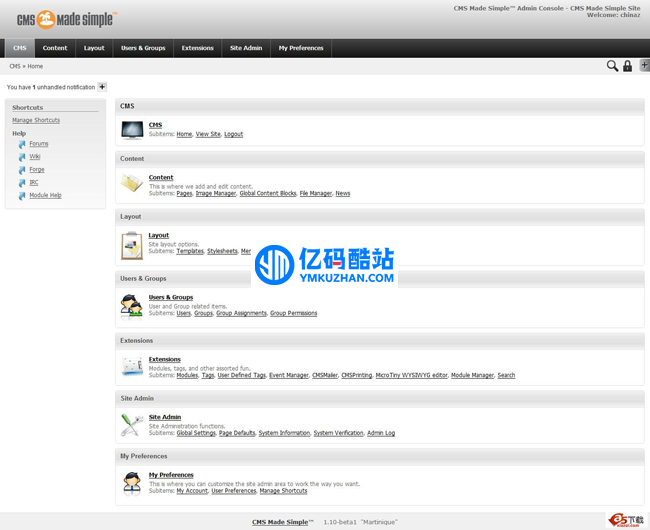Viewport: 650px width, 530px height.
Task: Open the My Account link
Action: (x=192, y=491)
